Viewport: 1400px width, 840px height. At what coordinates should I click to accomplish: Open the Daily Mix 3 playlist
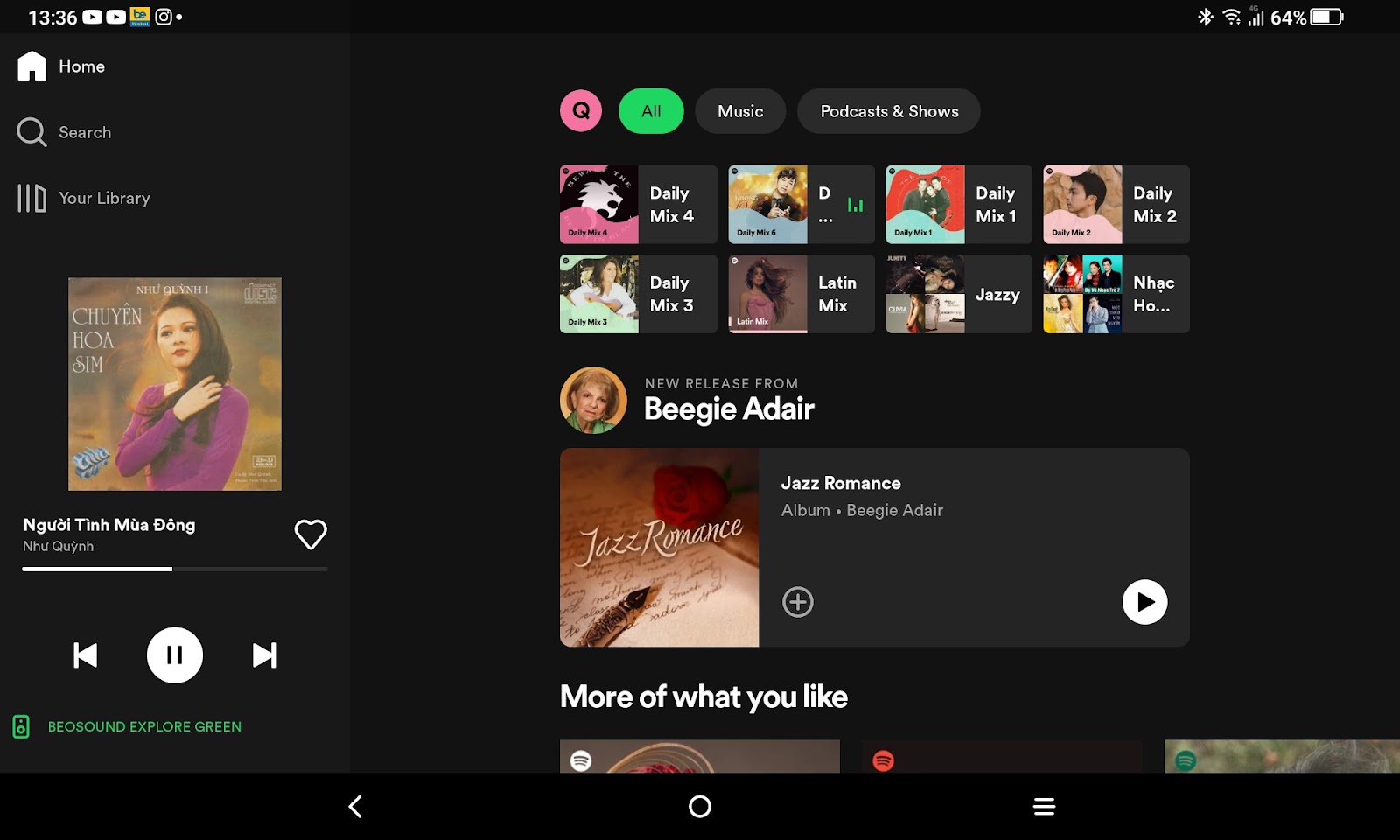[x=639, y=294]
